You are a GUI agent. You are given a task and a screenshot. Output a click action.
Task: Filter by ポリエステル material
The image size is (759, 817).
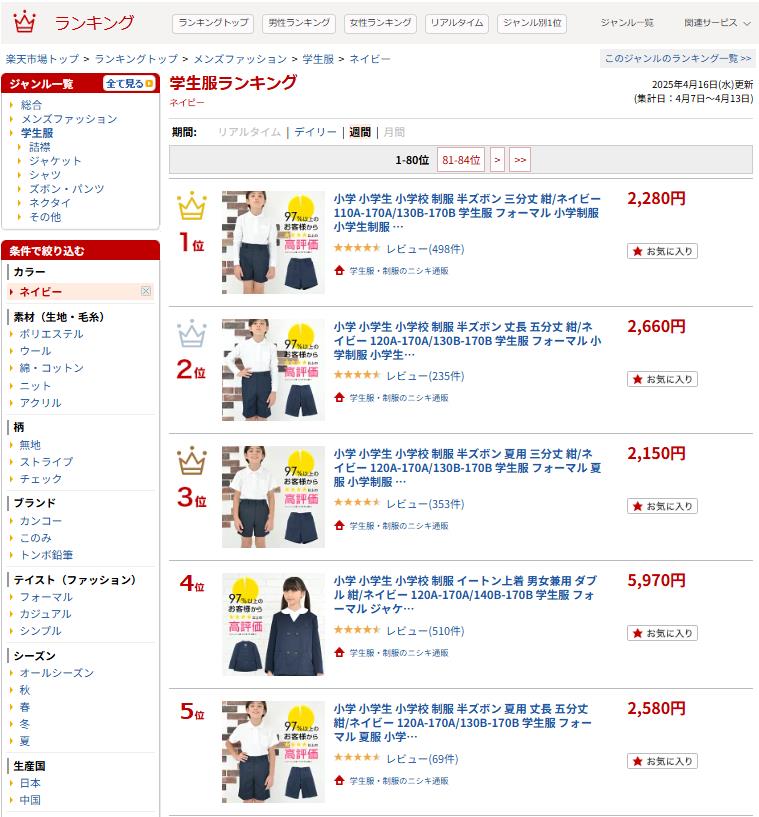[x=51, y=334]
